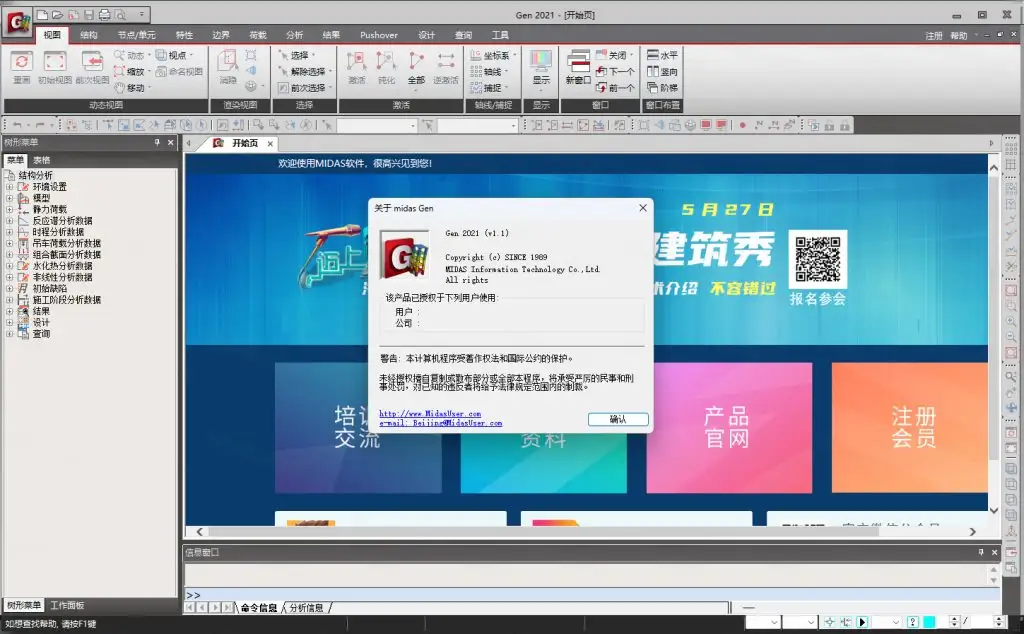Viewport: 1024px width, 634px height.
Task: Switch to 工作面板 tab at bottom left
Action: point(67,605)
